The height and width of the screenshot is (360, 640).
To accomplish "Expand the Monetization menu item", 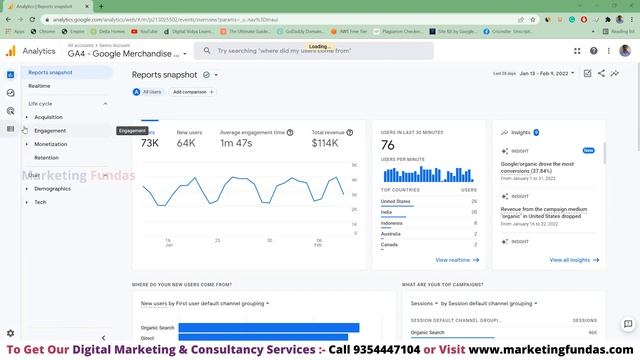I will pos(27,144).
